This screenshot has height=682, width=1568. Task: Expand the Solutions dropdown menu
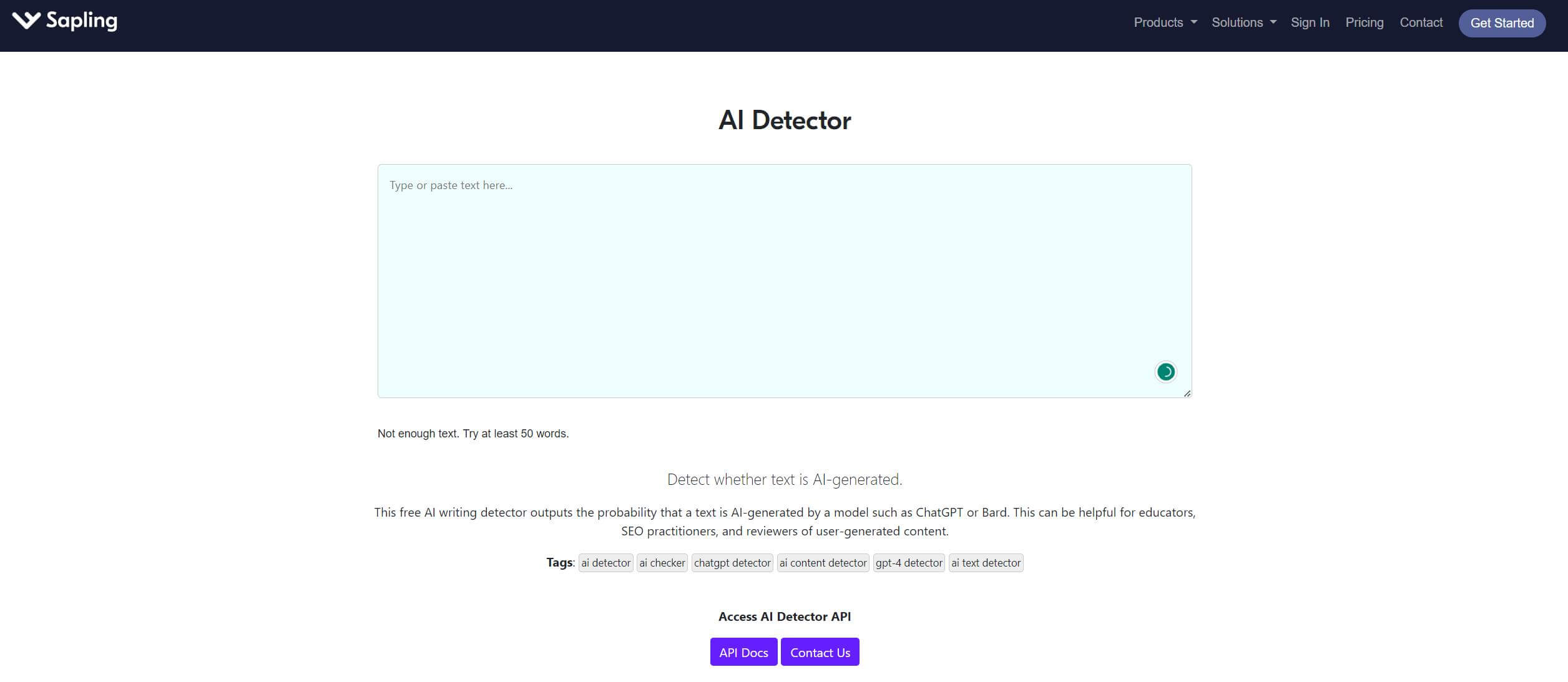tap(1243, 22)
